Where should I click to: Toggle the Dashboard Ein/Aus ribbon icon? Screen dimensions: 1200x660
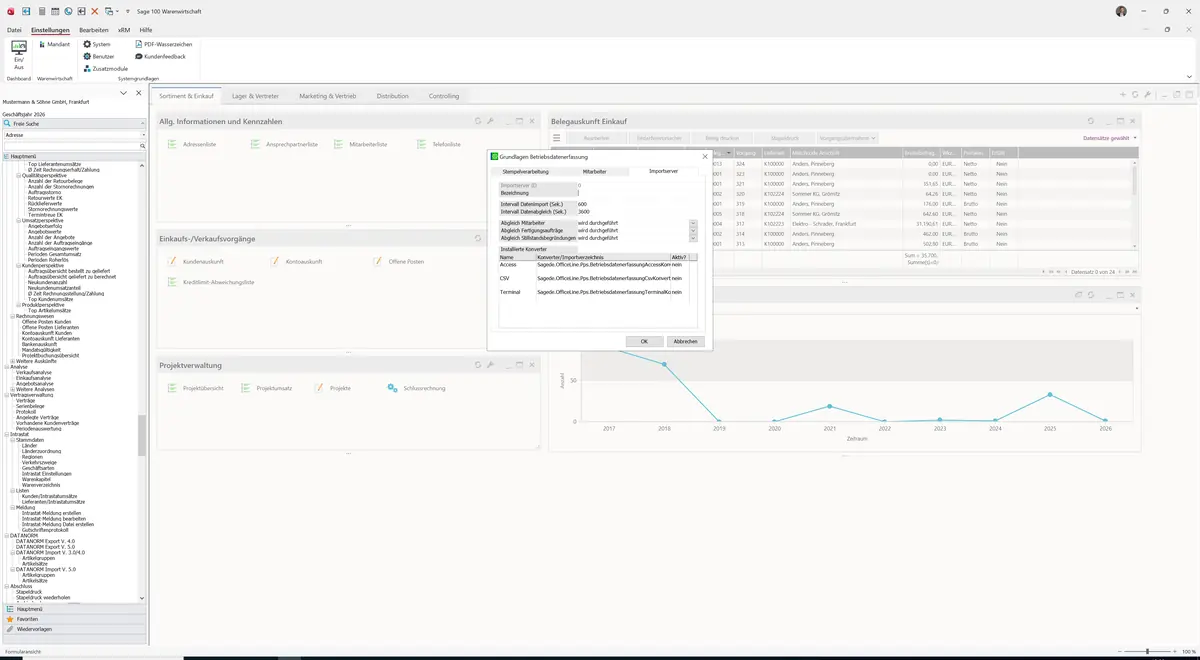(x=18, y=54)
